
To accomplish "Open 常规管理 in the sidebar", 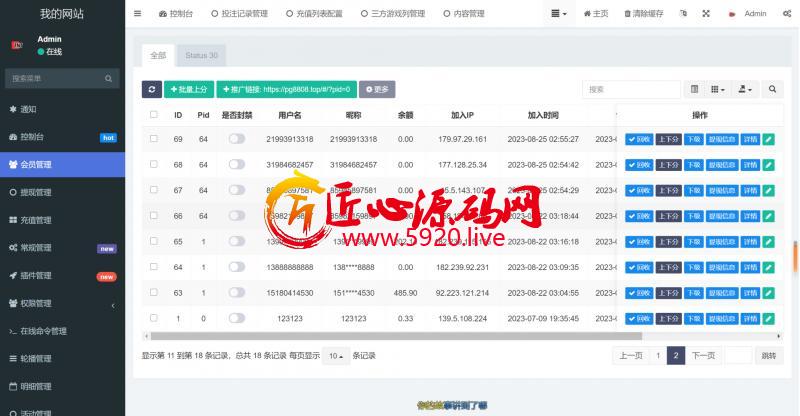I will click(62, 248).
